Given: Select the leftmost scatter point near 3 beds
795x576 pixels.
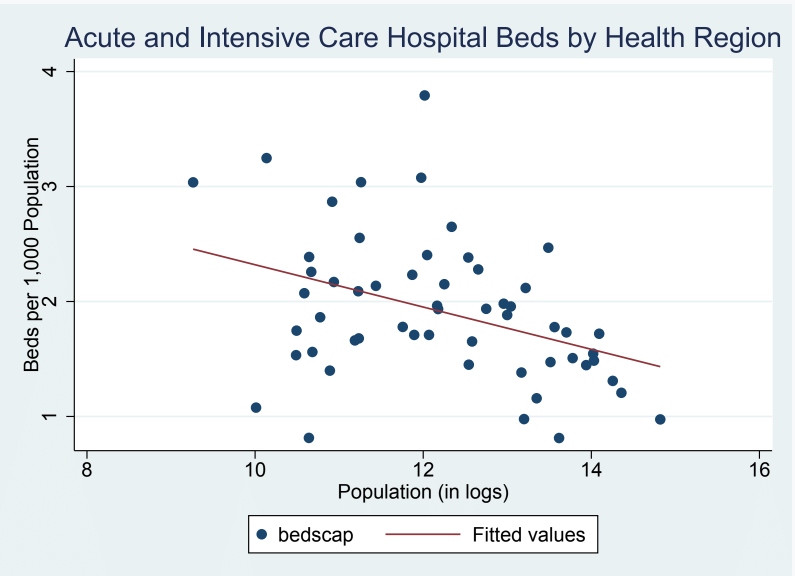Looking at the screenshot, I should click(193, 182).
